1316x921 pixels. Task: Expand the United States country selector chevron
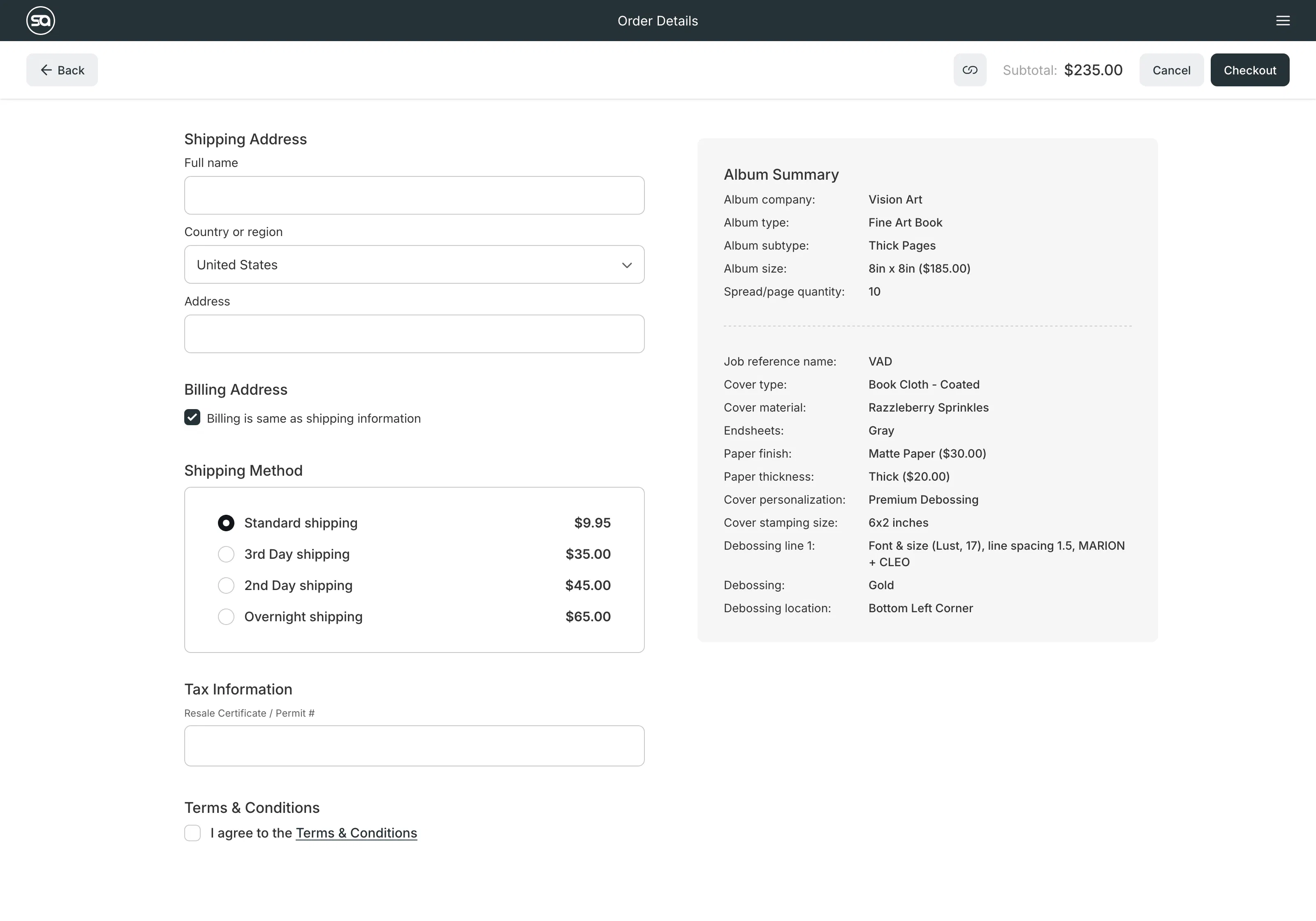[x=627, y=264]
